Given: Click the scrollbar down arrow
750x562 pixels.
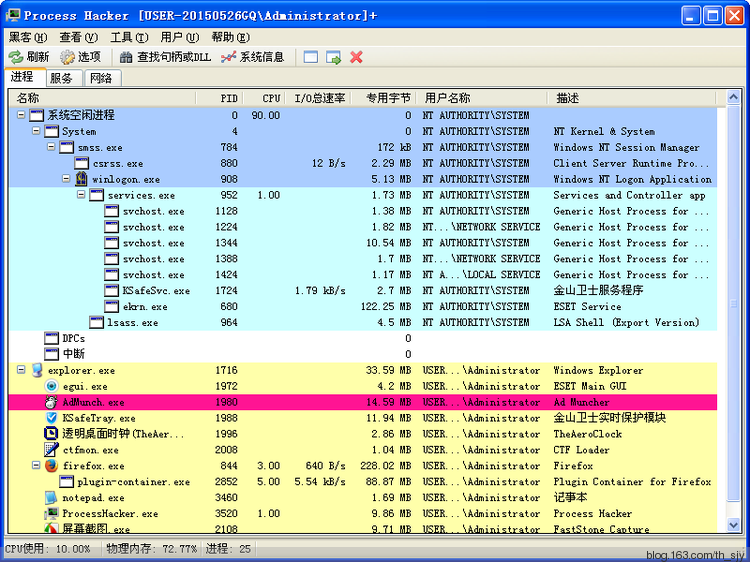Looking at the screenshot, I should (733, 525).
